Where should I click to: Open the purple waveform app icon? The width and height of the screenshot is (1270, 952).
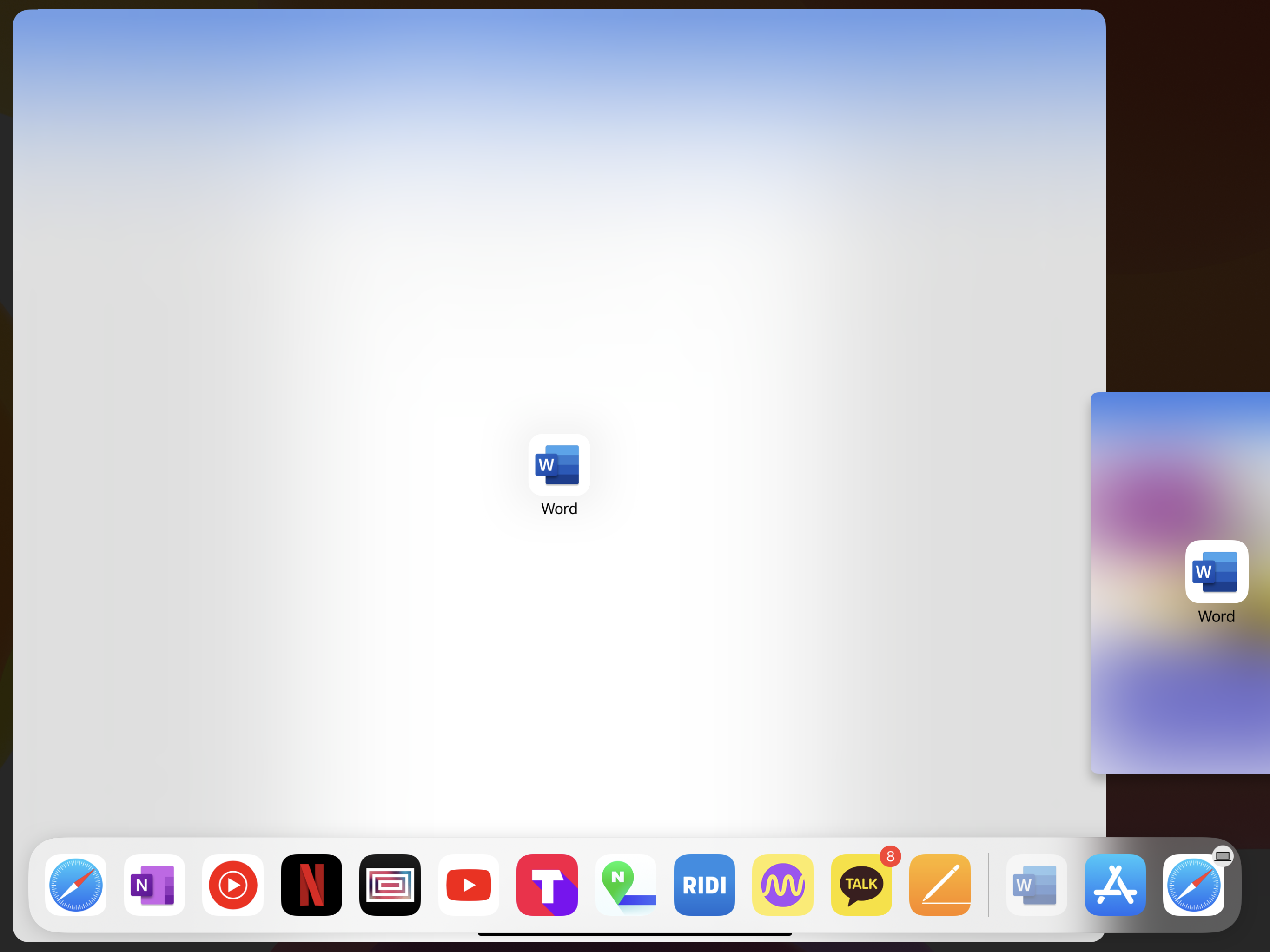point(783,885)
